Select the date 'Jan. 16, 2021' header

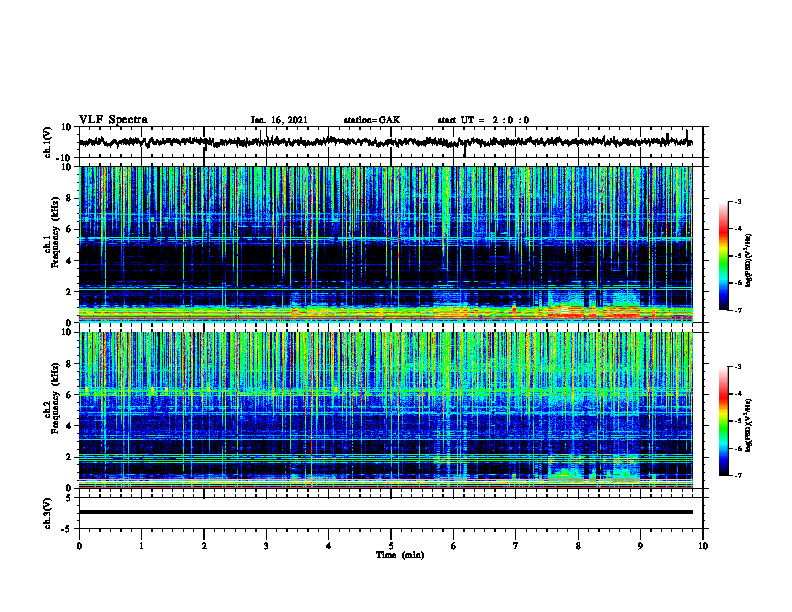coord(279,120)
